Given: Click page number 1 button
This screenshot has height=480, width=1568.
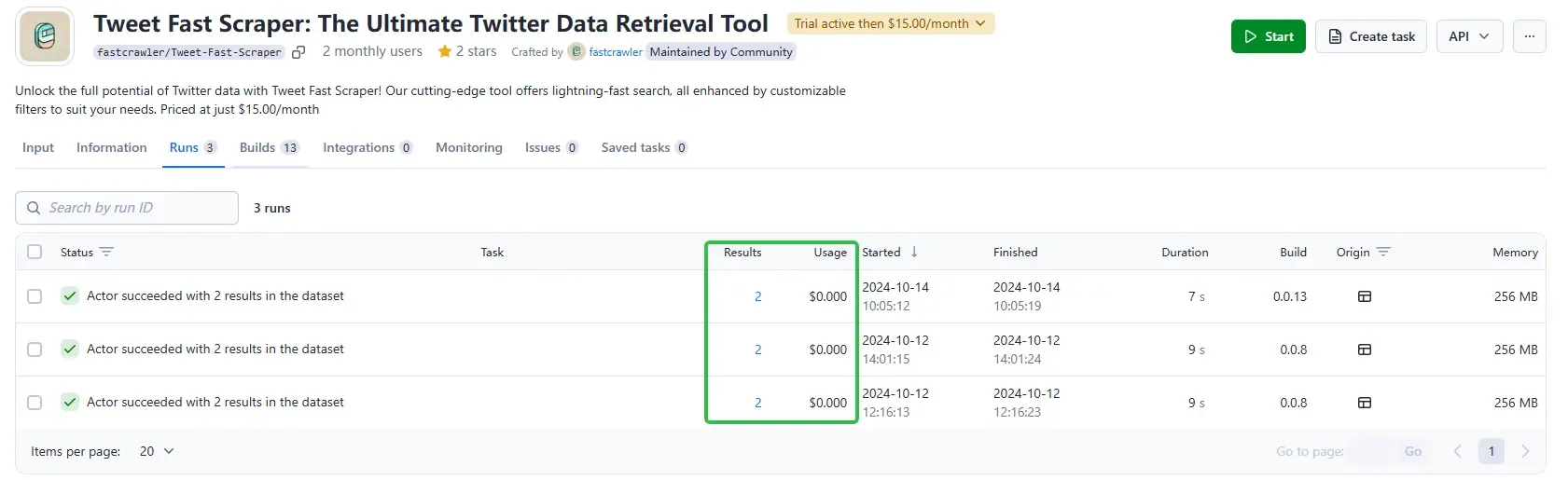Looking at the screenshot, I should (1492, 451).
